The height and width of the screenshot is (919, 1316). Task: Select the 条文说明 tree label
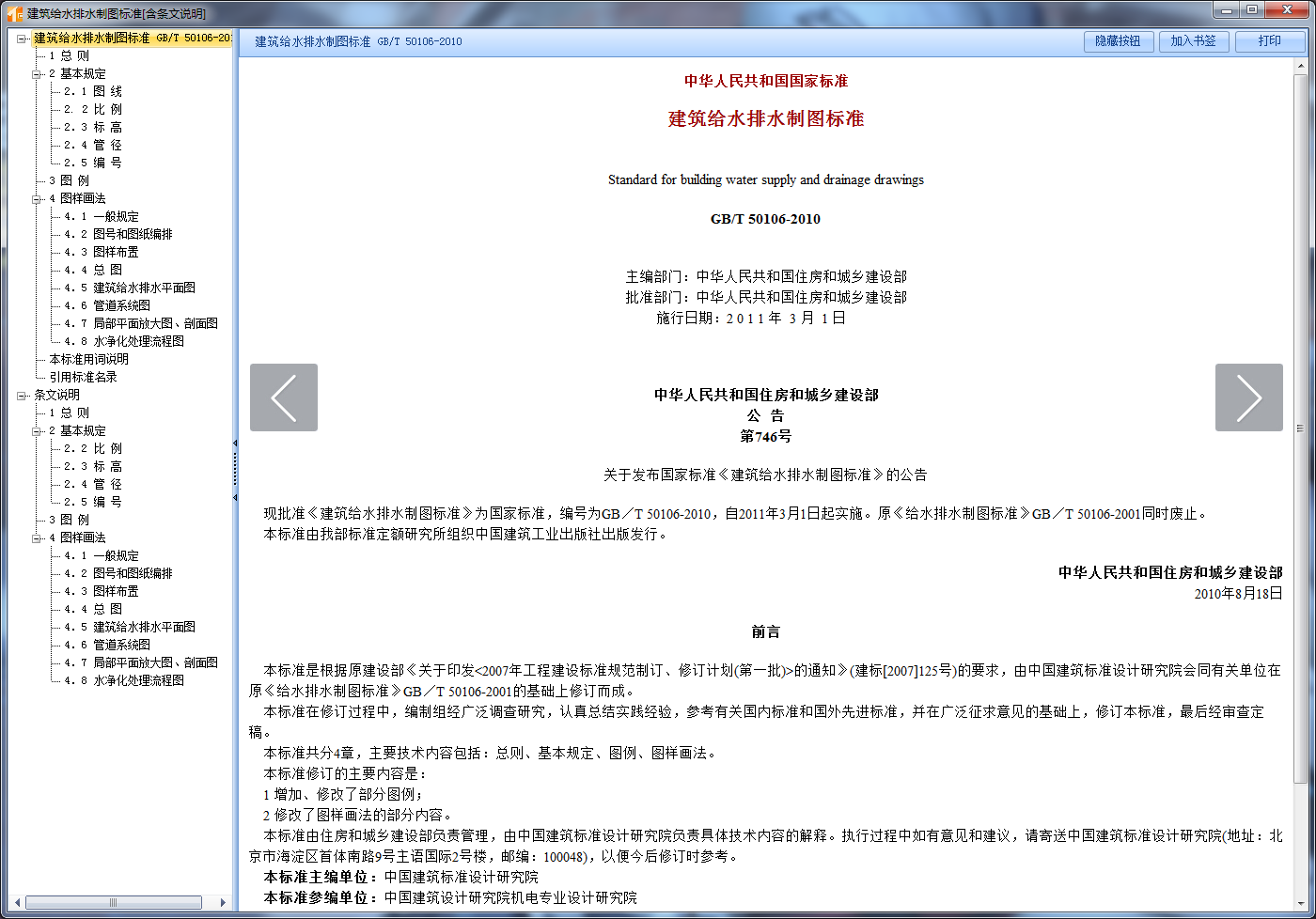pos(57,396)
